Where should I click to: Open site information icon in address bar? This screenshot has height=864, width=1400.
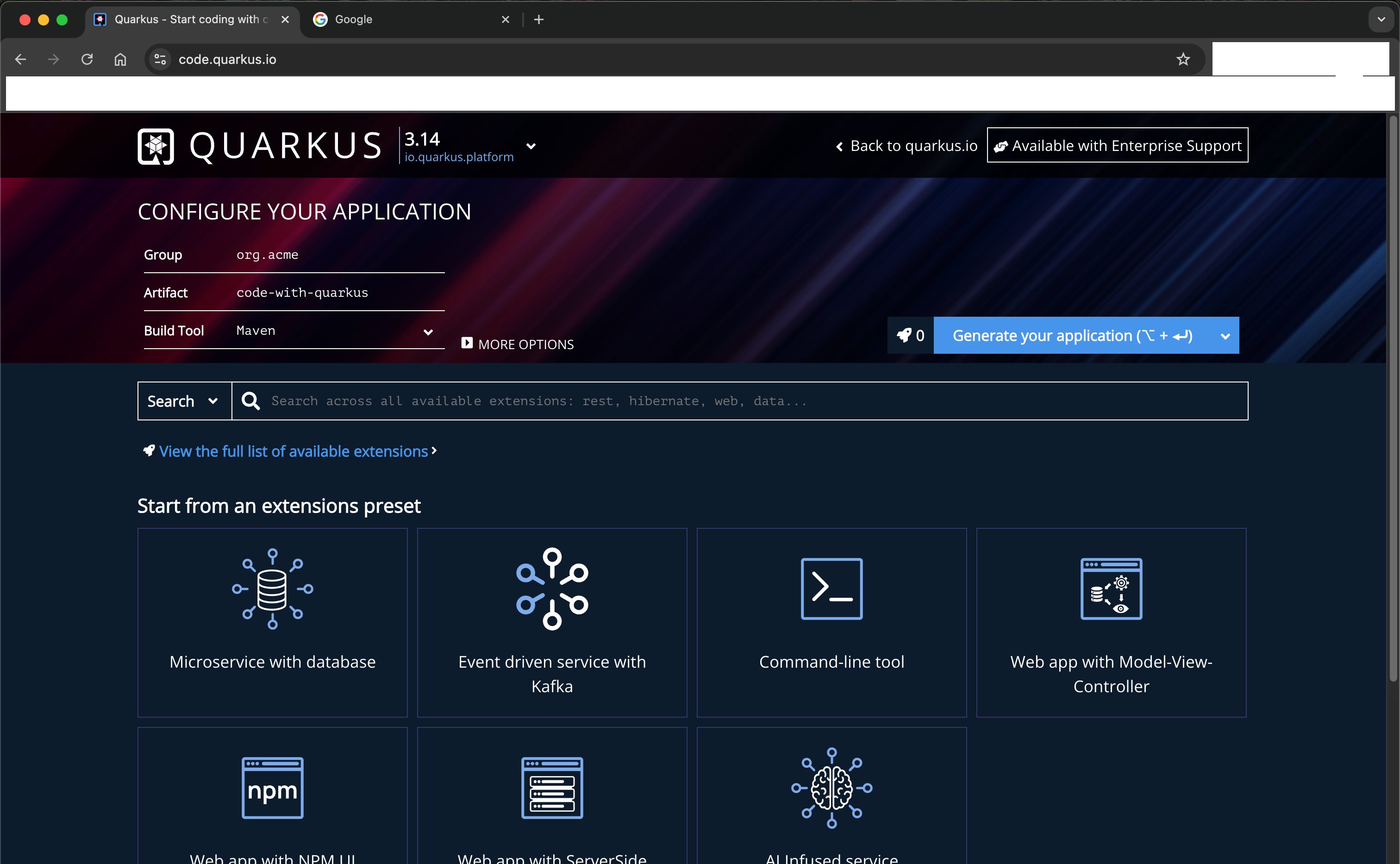[x=161, y=59]
